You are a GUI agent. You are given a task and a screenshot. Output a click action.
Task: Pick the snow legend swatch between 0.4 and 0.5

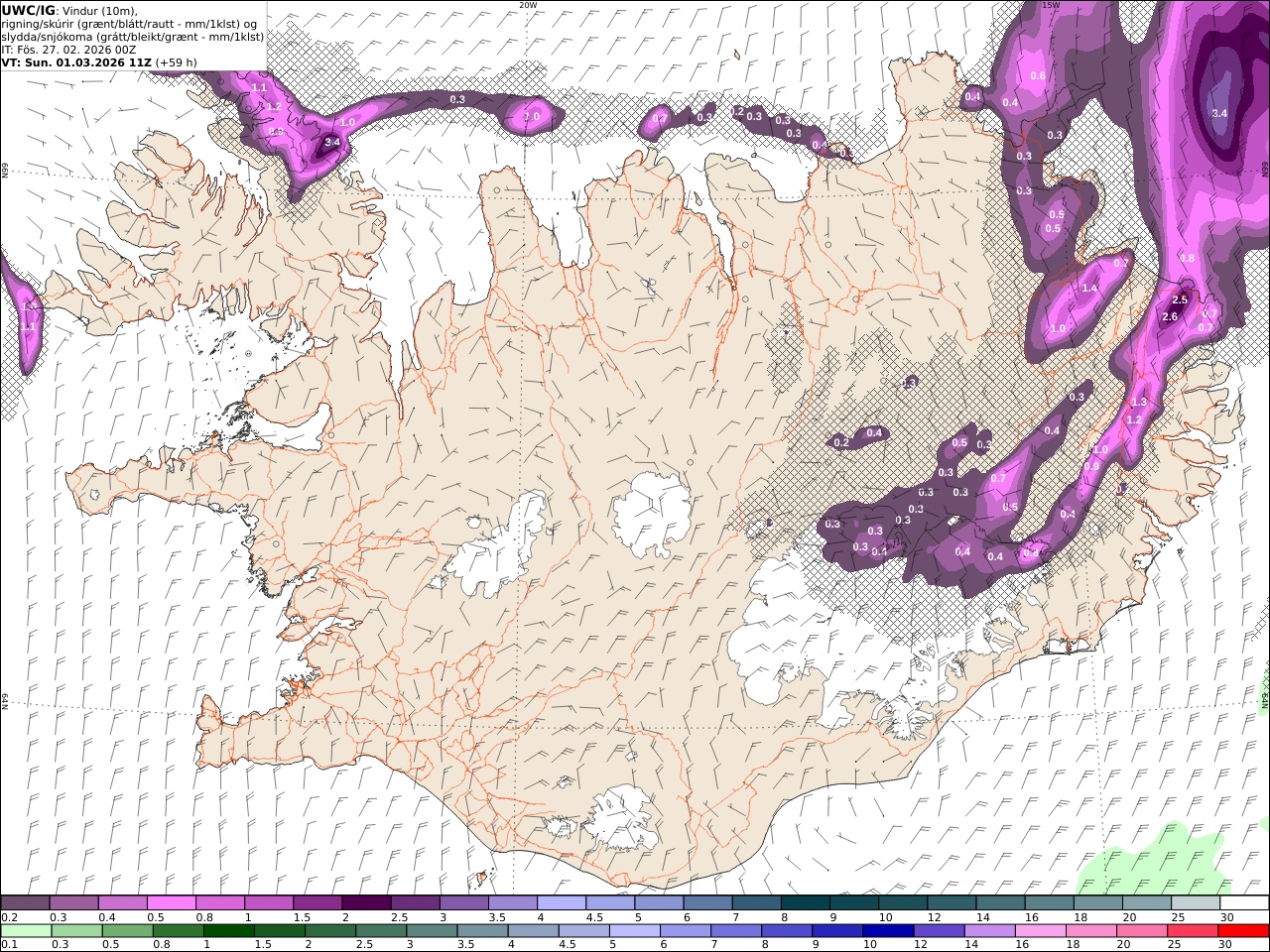coord(123,903)
